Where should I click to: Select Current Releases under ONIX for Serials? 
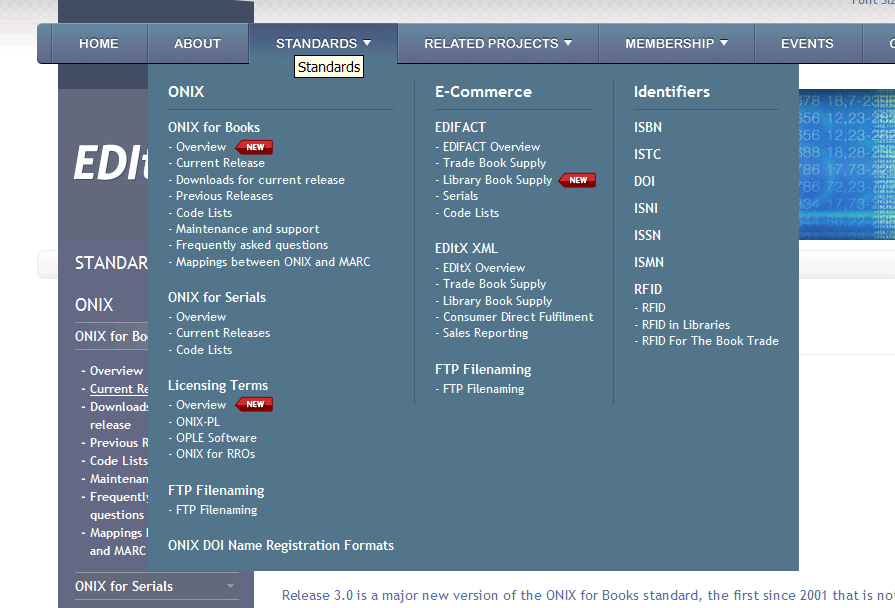pos(223,333)
